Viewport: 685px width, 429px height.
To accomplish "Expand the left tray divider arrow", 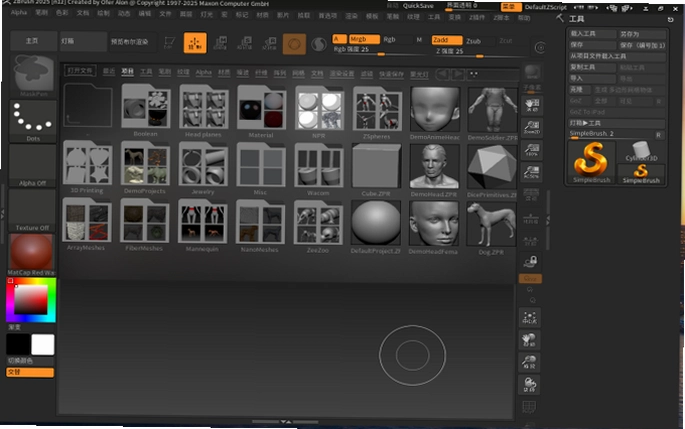I will click(2, 214).
